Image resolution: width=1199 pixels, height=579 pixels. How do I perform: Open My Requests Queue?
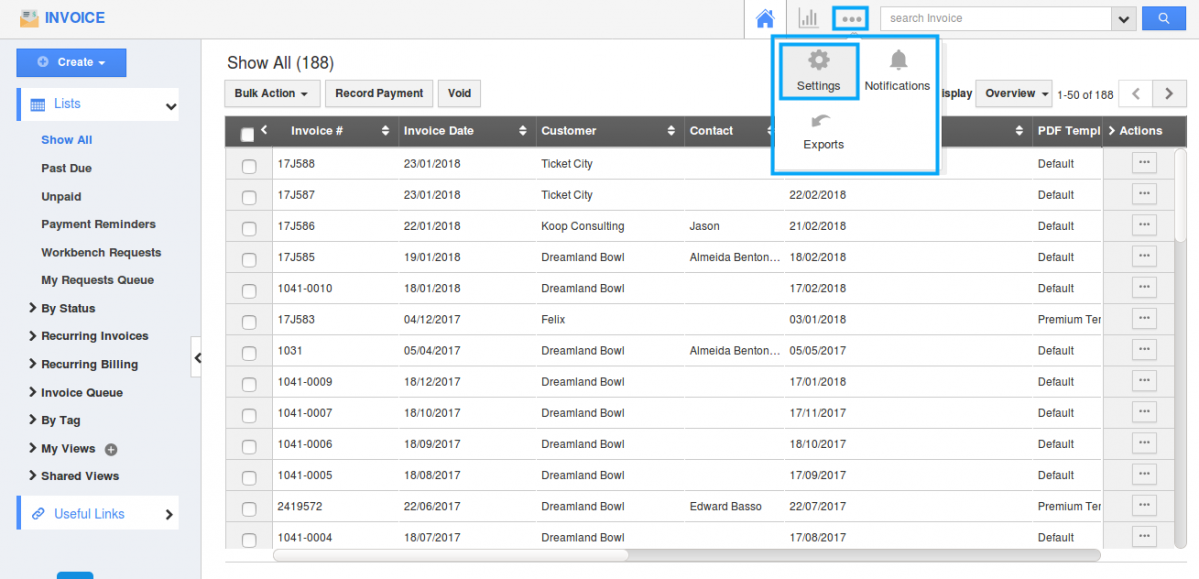(x=97, y=280)
